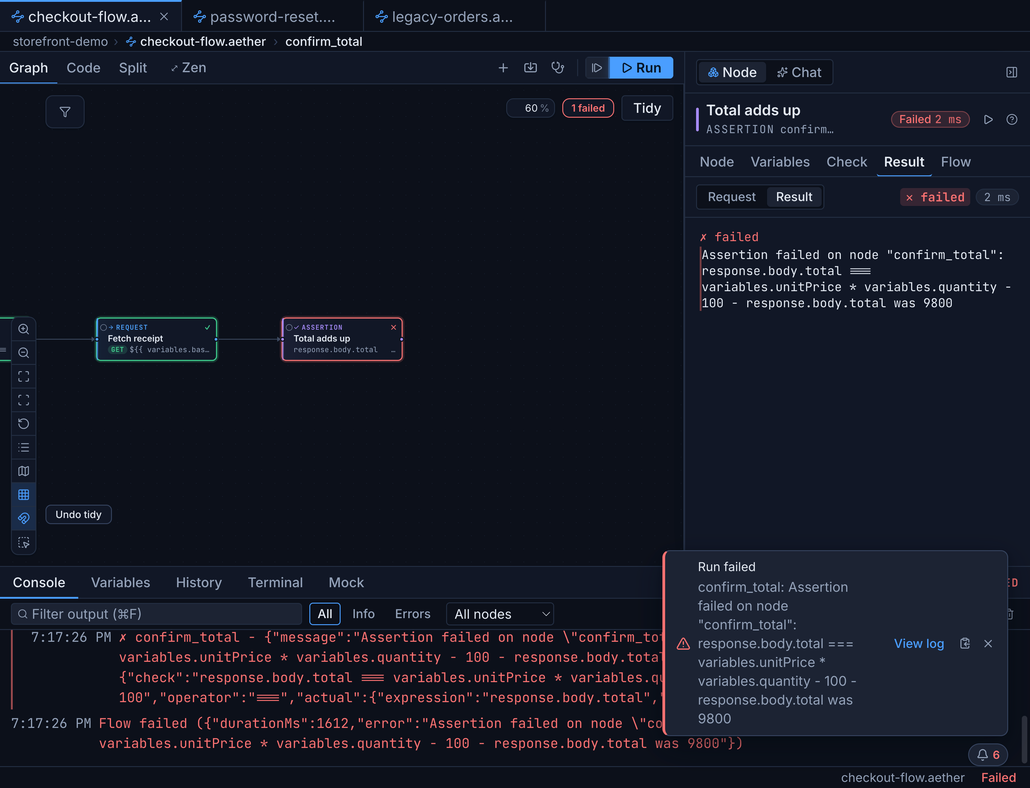Switch to the Split view tab
The image size is (1030, 788).
tap(133, 68)
